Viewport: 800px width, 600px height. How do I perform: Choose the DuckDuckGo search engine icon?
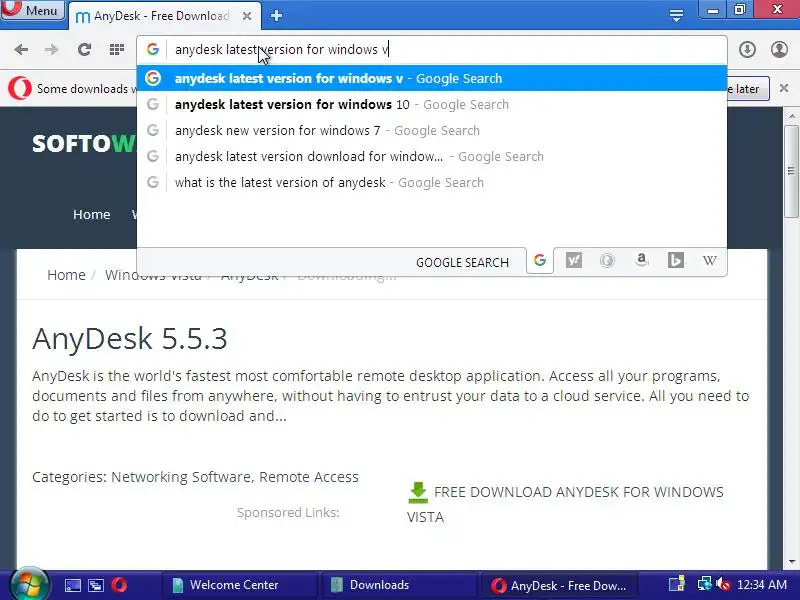tap(607, 261)
